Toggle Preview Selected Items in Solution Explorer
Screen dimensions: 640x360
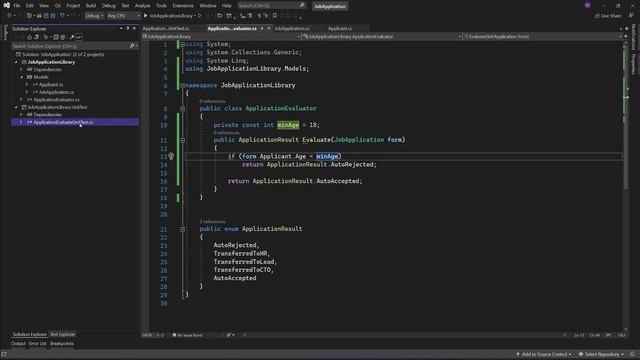[x=79, y=37]
